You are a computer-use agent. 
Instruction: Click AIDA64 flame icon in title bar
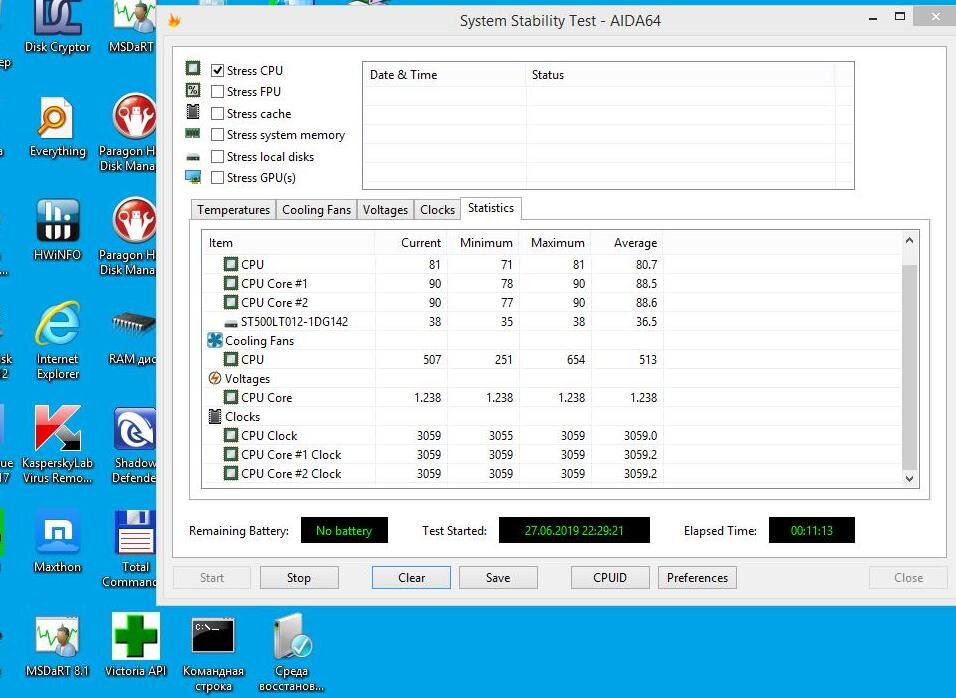coord(174,21)
